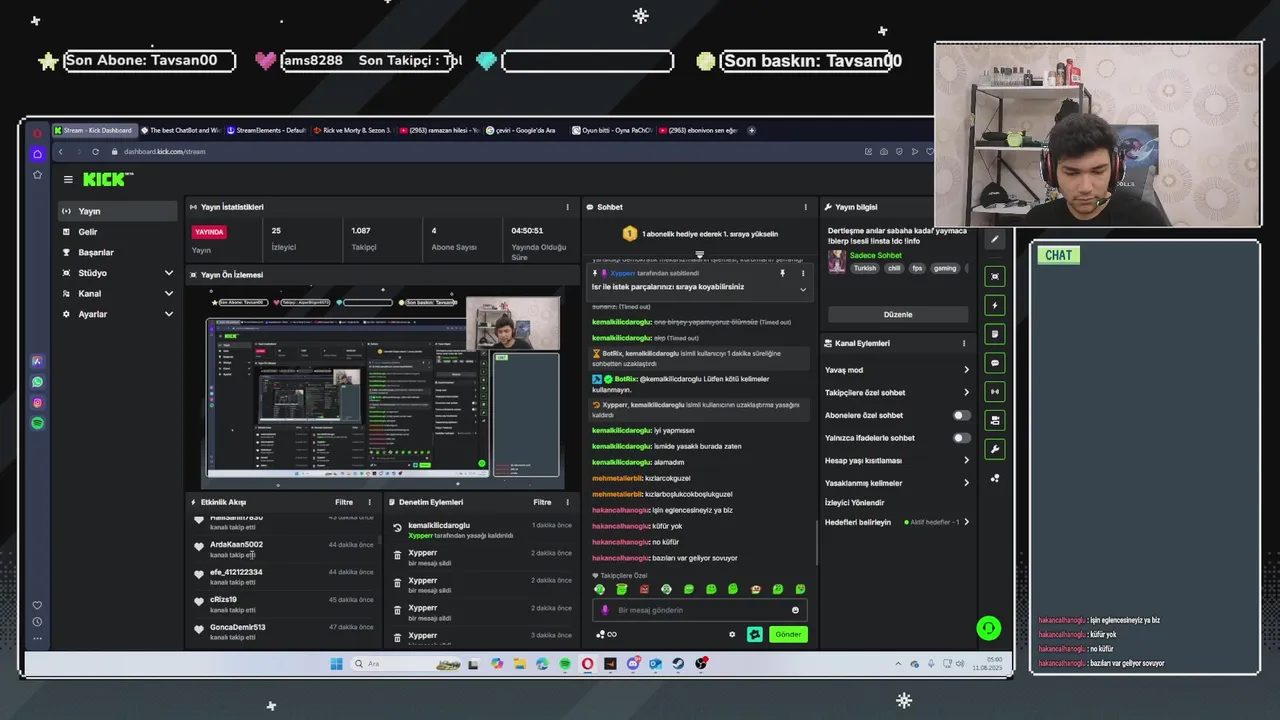
Task: Toggle Abonelere özel sohbet switch
Action: pyautogui.click(x=961, y=415)
